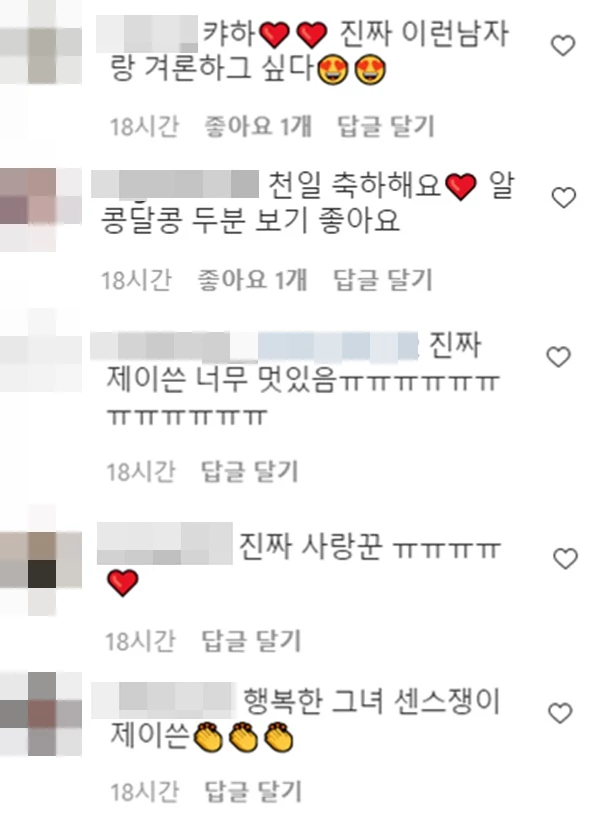View 좋아요 1개 on 천일 축하해요 comment
The width and height of the screenshot is (600, 824).
252,279
